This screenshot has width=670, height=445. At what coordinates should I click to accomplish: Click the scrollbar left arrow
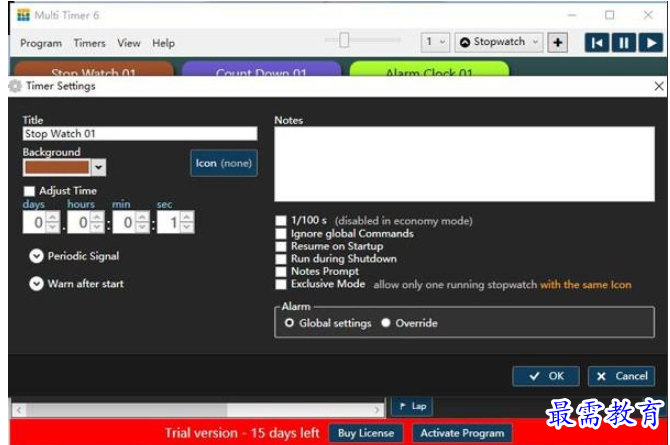(x=19, y=410)
